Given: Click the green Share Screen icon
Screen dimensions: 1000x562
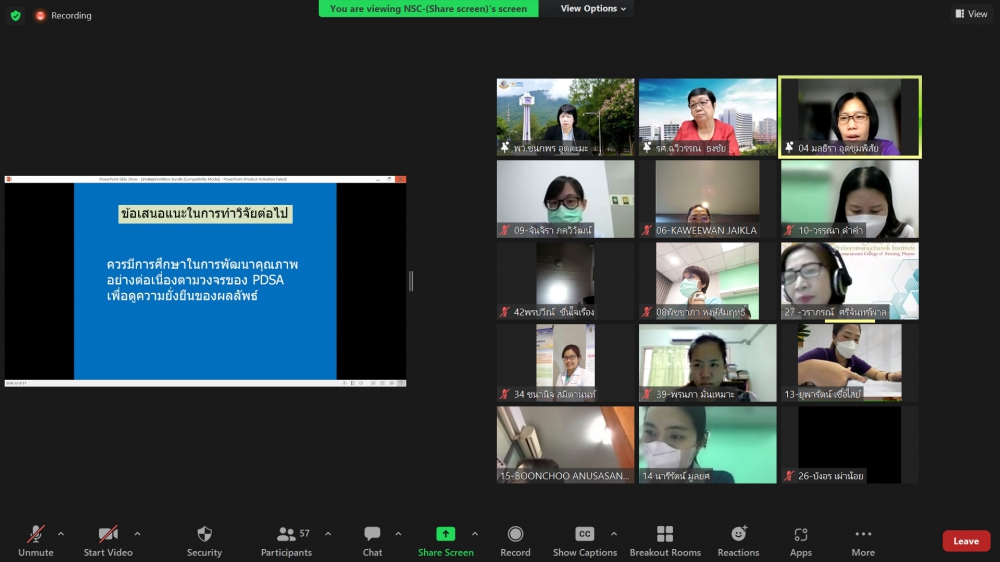Looking at the screenshot, I should pyautogui.click(x=445, y=535).
